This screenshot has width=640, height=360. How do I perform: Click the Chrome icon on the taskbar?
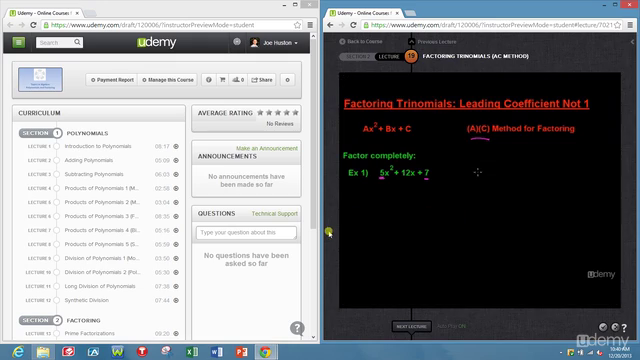pyautogui.click(x=265, y=351)
